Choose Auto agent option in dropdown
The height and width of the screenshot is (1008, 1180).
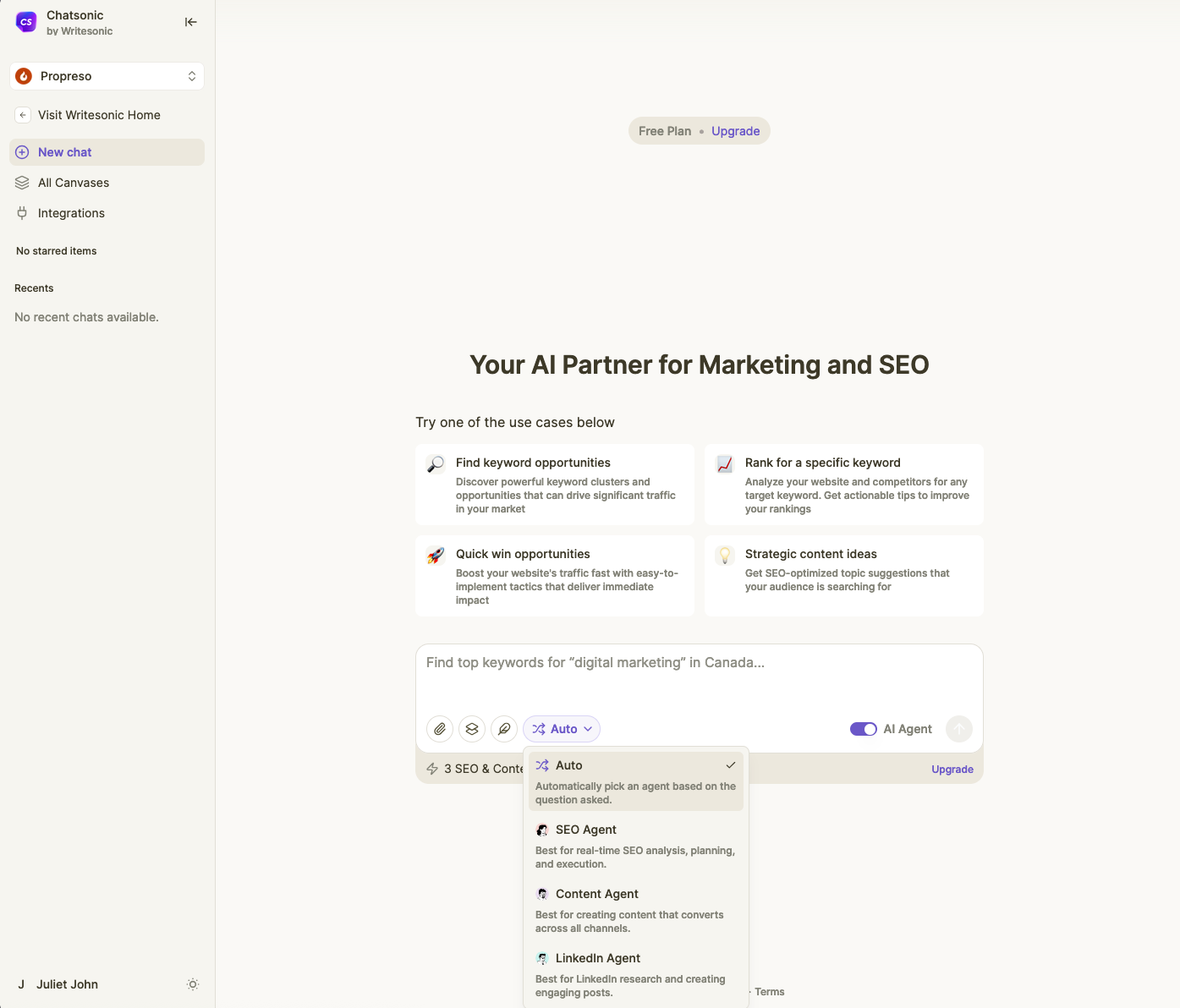click(636, 781)
